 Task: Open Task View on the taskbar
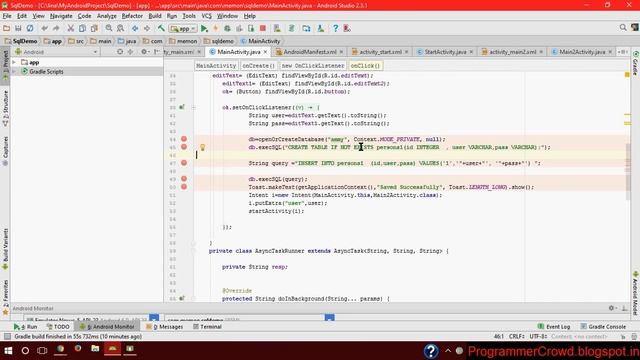[x=42, y=350]
